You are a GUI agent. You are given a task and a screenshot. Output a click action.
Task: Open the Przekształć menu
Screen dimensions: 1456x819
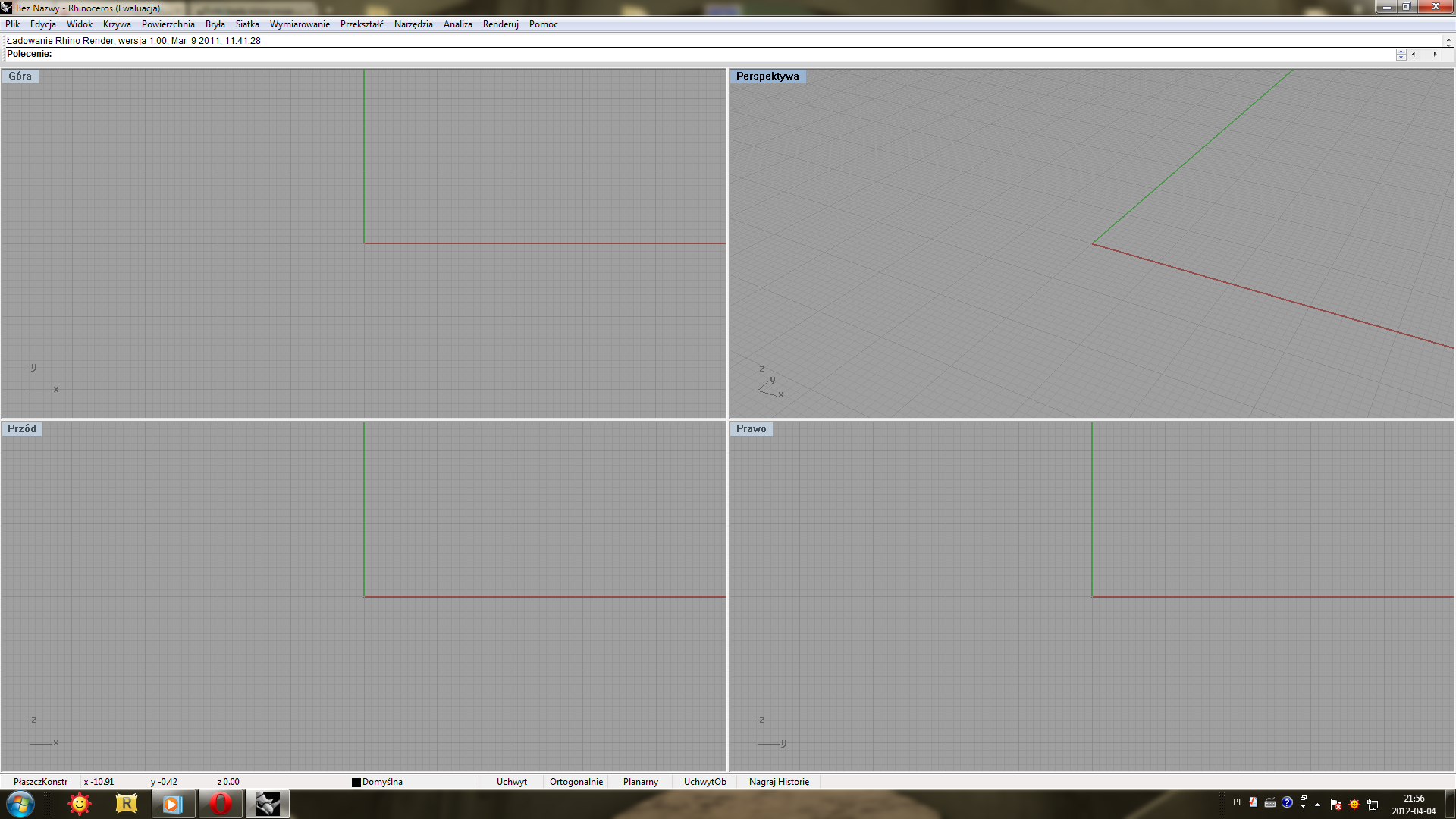click(362, 24)
